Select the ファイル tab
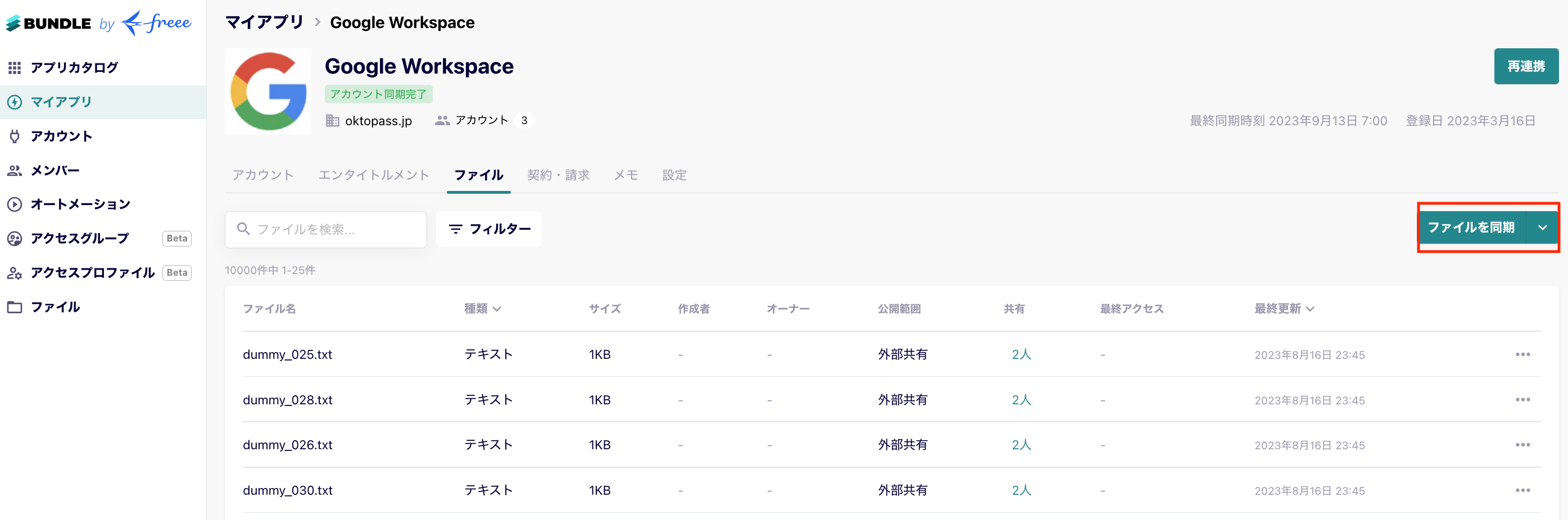 (x=478, y=175)
